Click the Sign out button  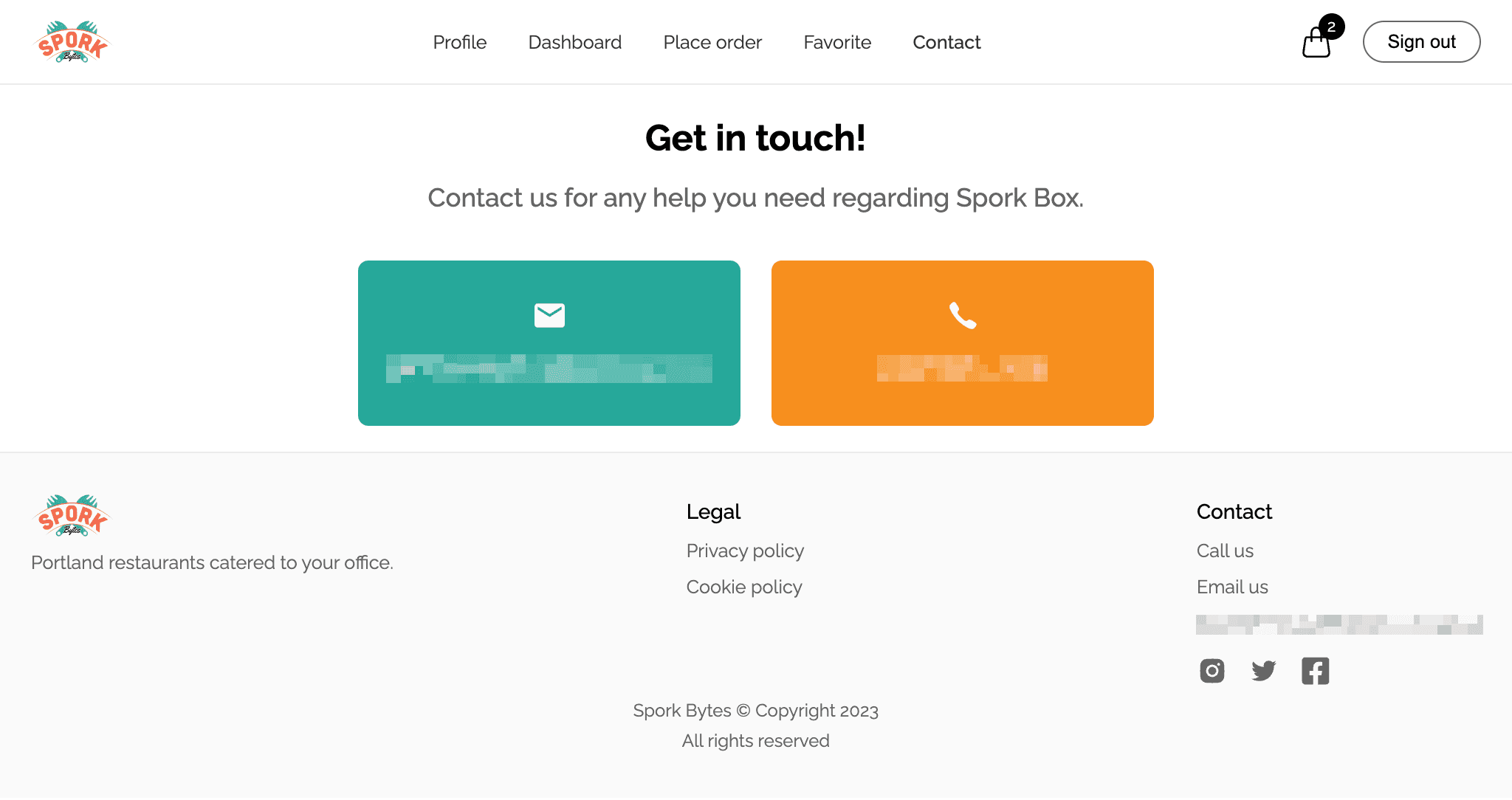(1422, 41)
